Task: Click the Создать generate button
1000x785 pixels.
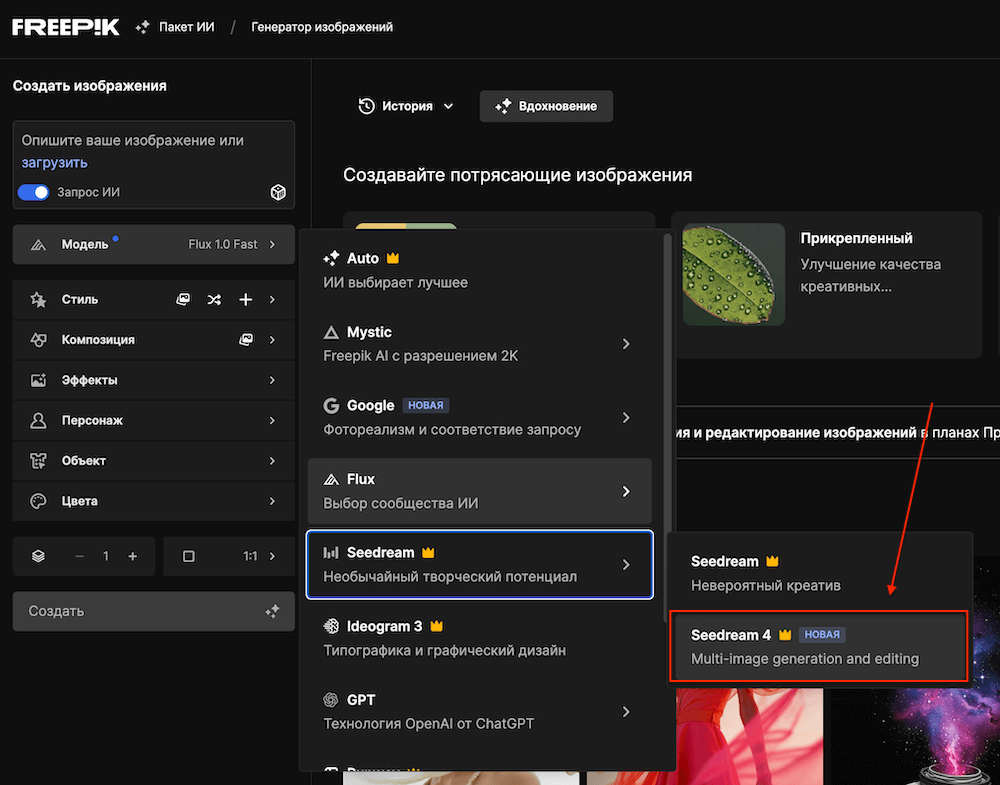Action: click(x=154, y=611)
